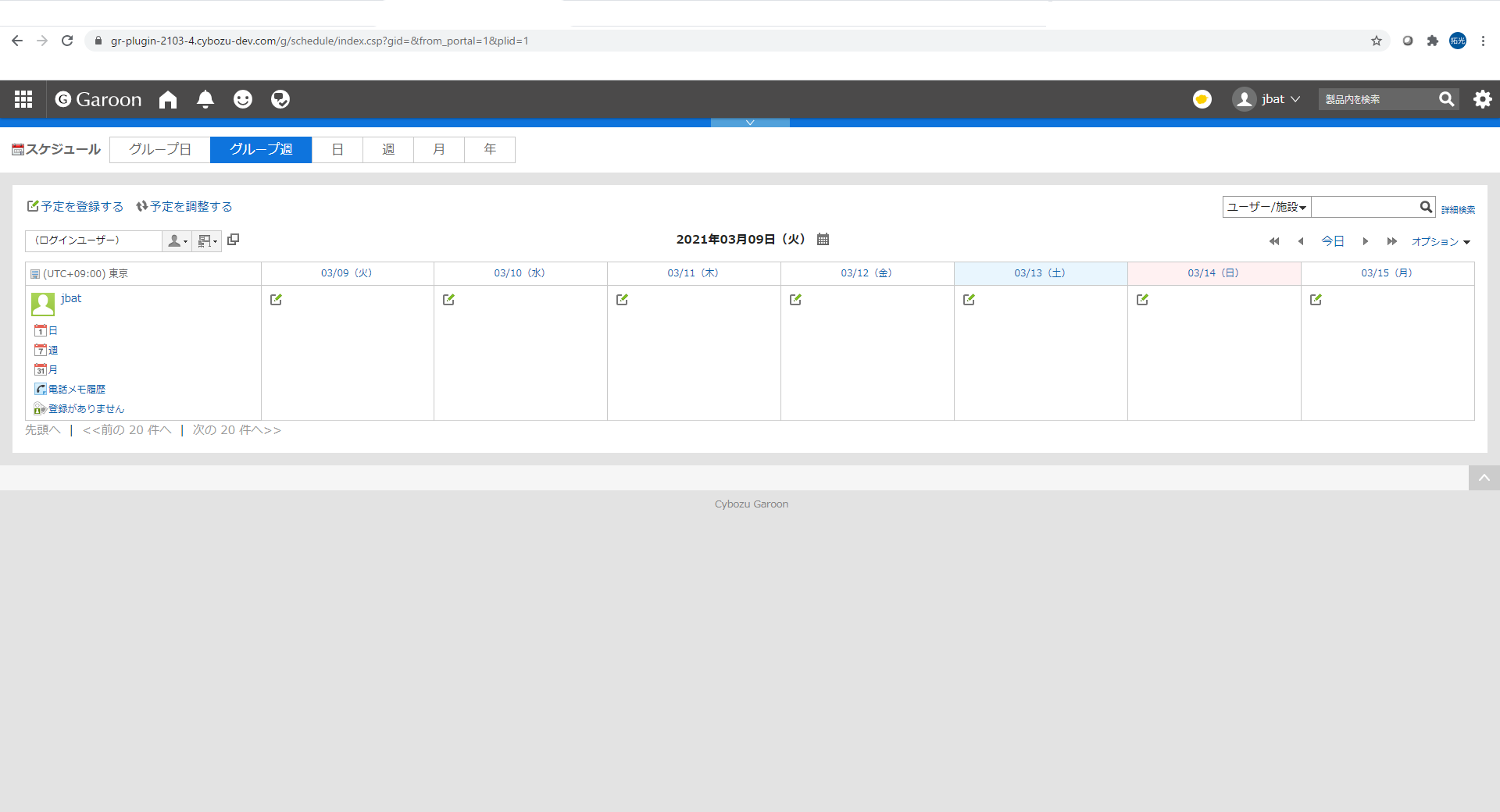
Task: Advance one day with next arrow
Action: pos(1365,241)
